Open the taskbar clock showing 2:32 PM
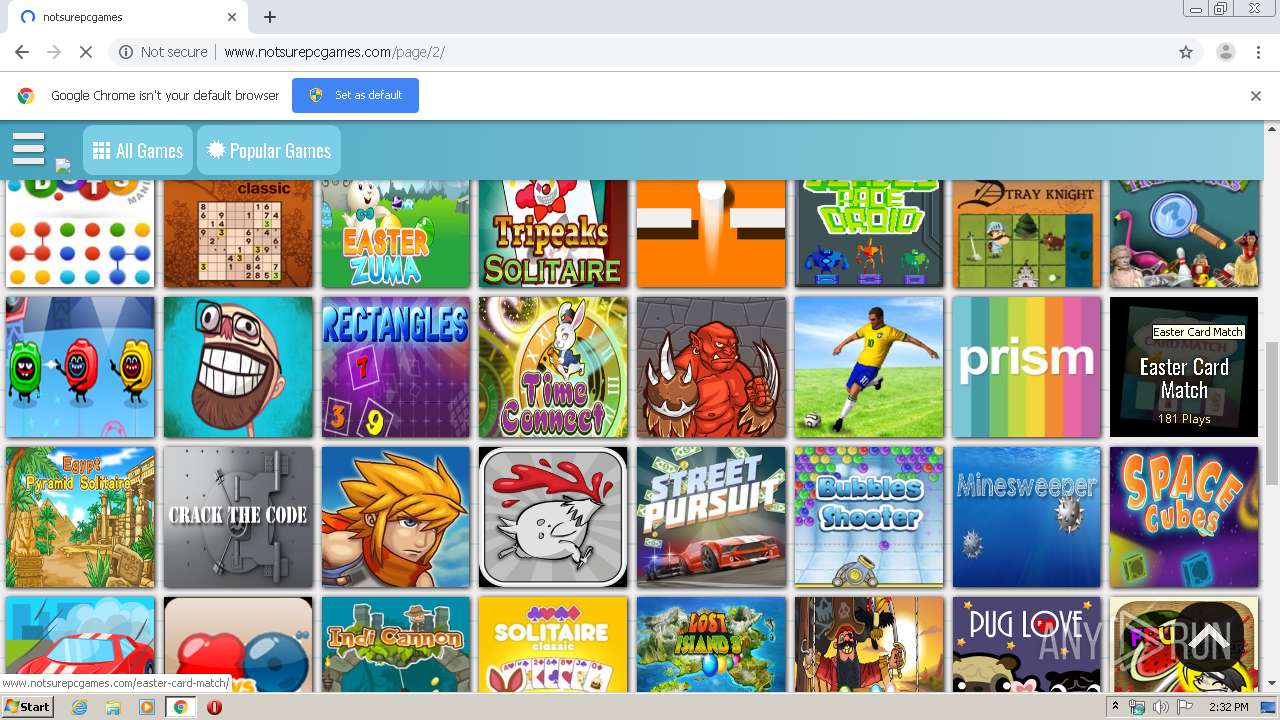The height and width of the screenshot is (720, 1280). click(x=1228, y=707)
